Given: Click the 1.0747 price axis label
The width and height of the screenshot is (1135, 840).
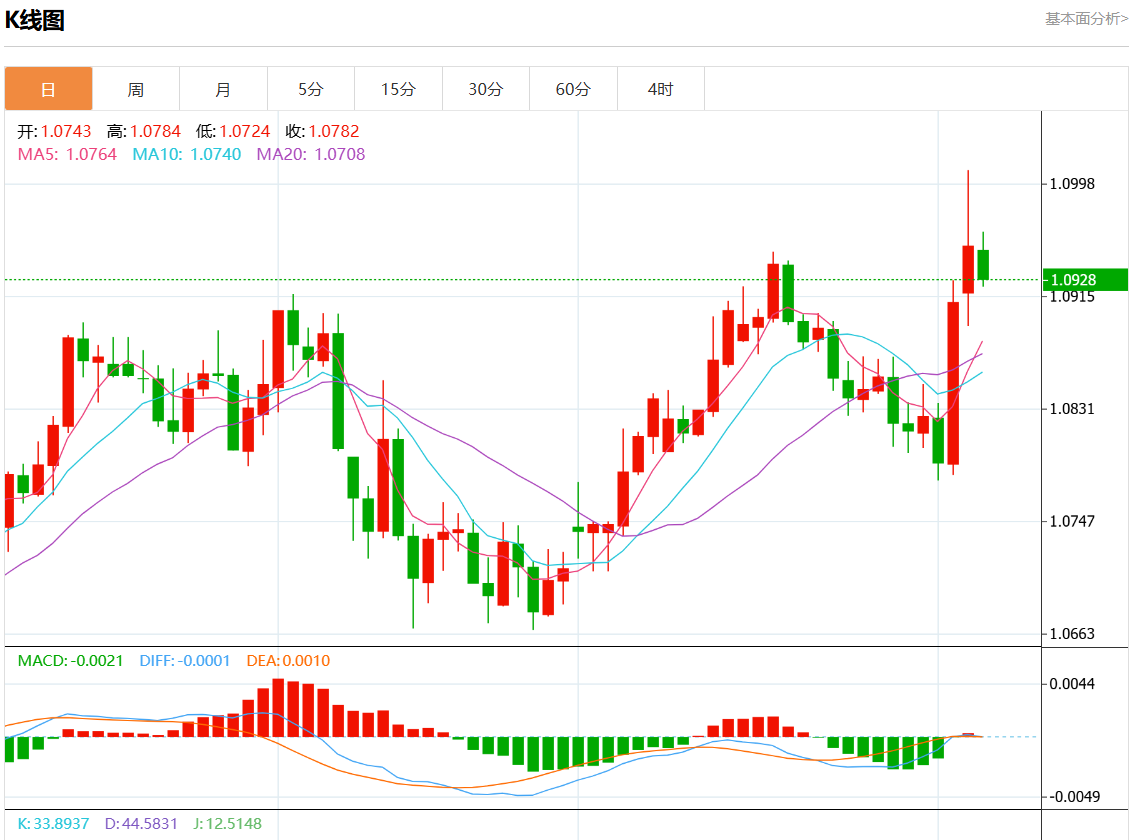Looking at the screenshot, I should point(1072,521).
